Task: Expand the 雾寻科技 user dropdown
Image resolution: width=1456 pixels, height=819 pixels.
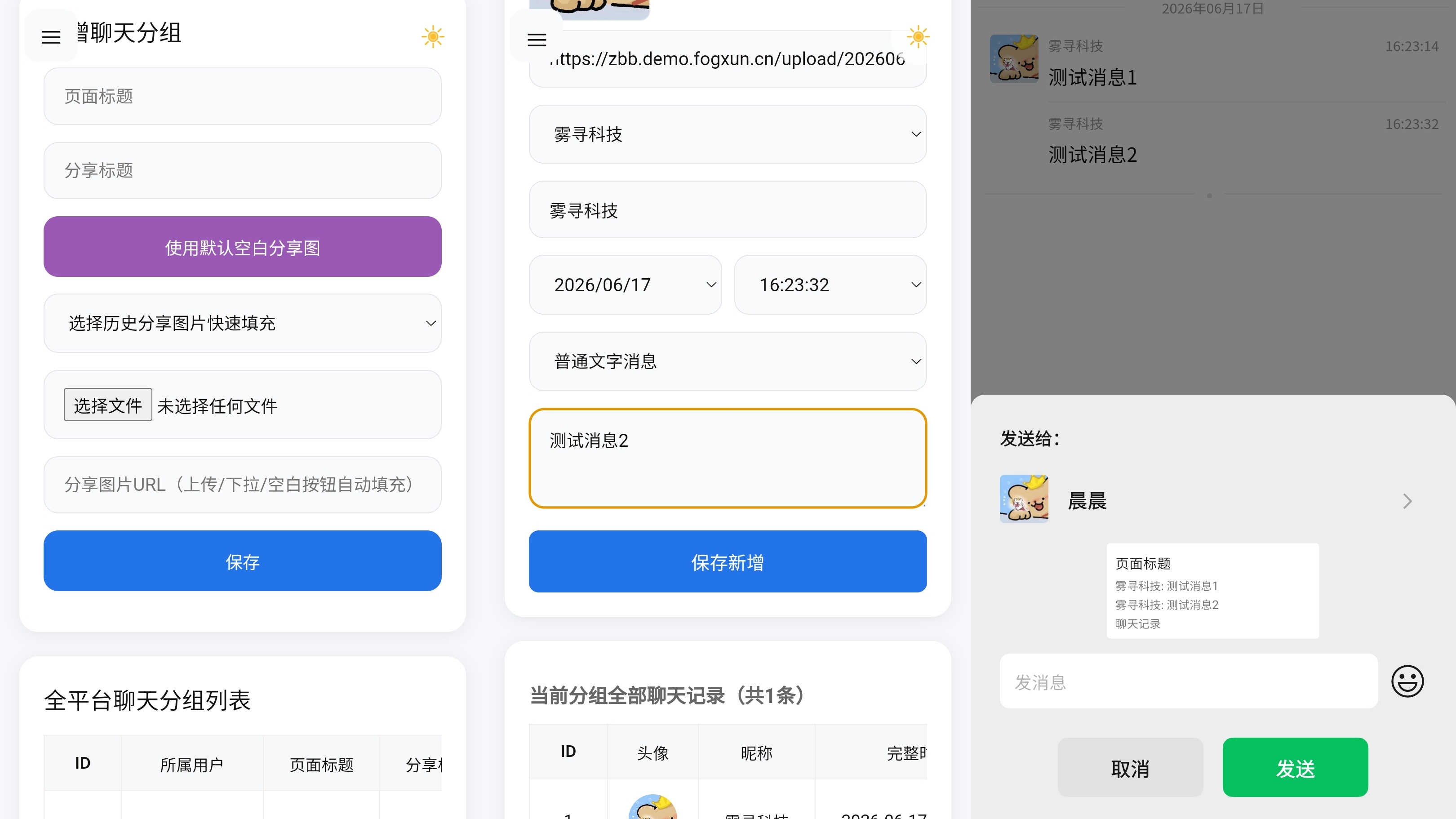Action: coord(728,134)
